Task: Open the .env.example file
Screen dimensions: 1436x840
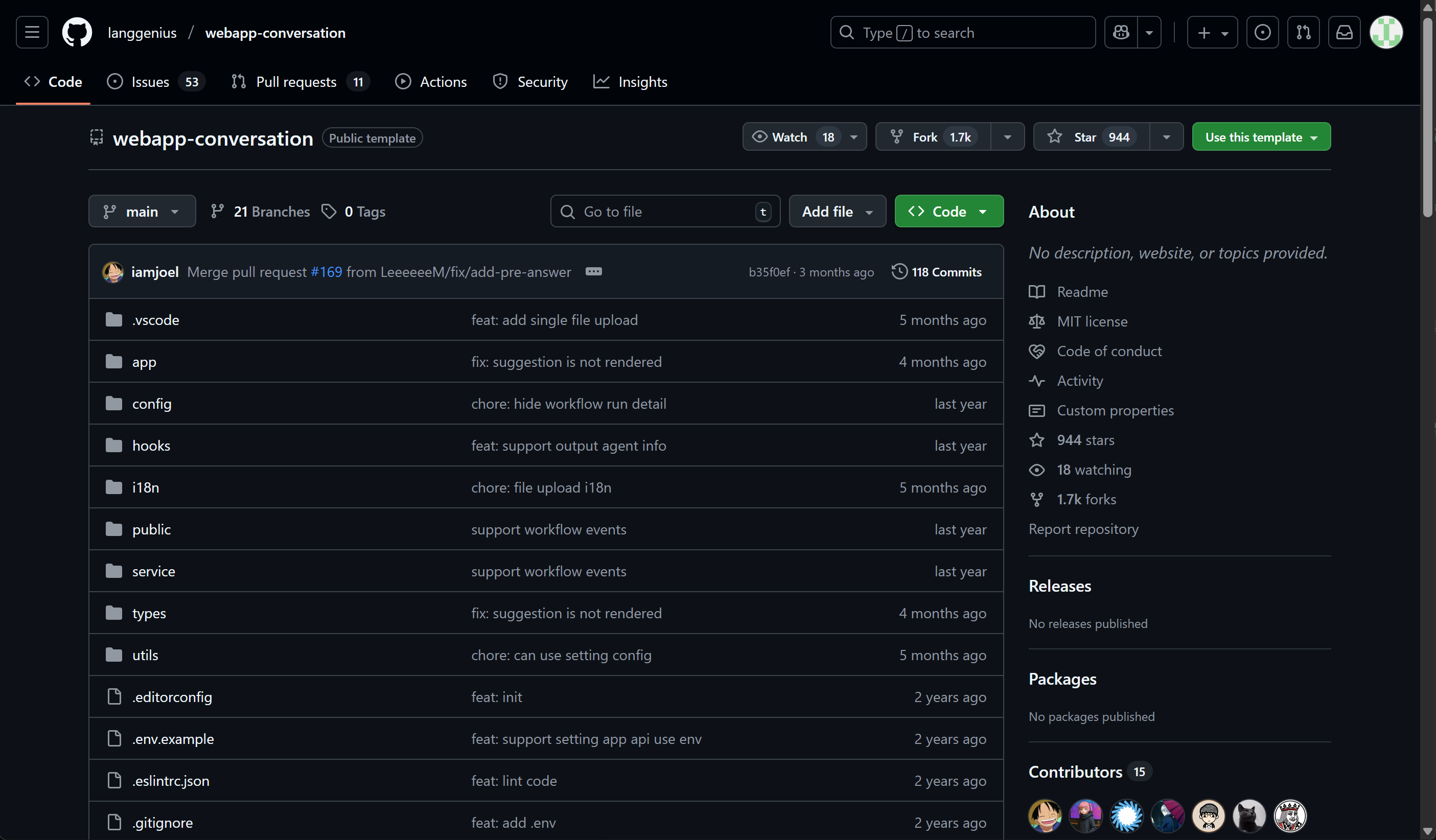Action: [173, 738]
